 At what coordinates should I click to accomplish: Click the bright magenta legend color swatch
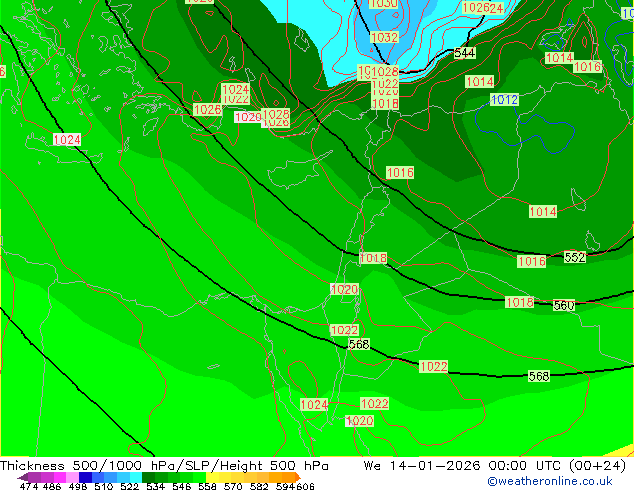coord(60,477)
